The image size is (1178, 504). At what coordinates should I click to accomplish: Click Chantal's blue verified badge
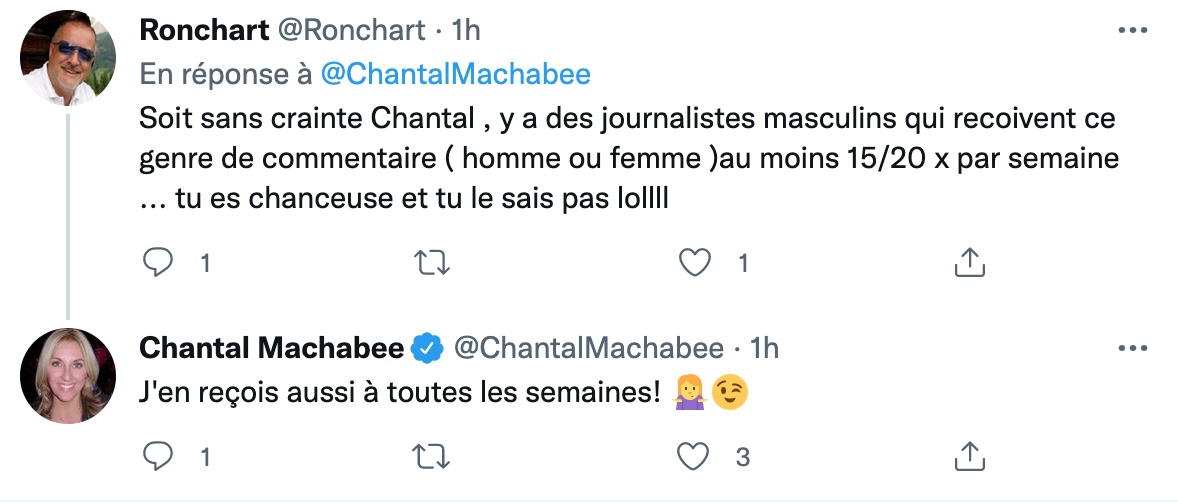[428, 348]
